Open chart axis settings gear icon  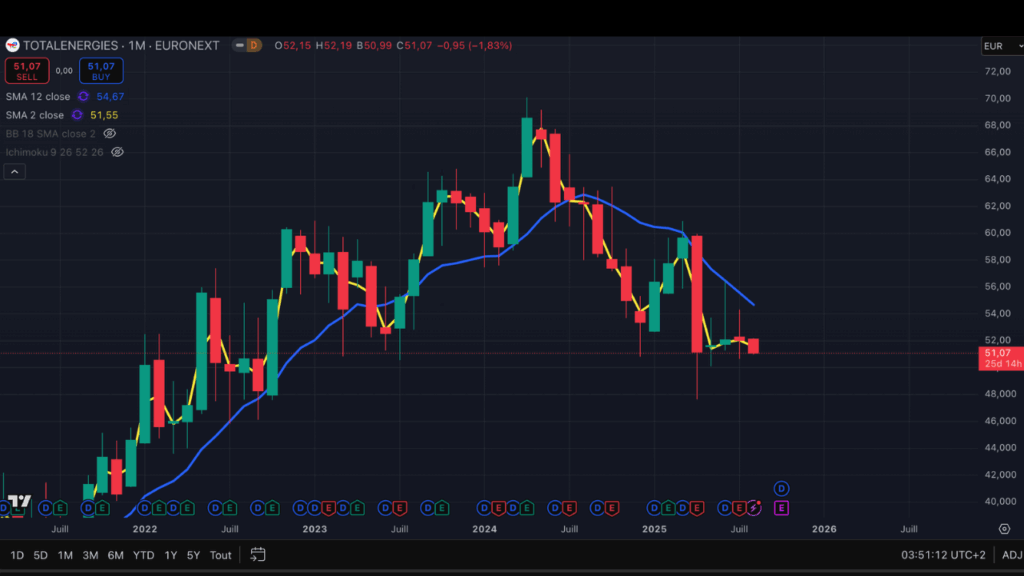tap(1004, 529)
